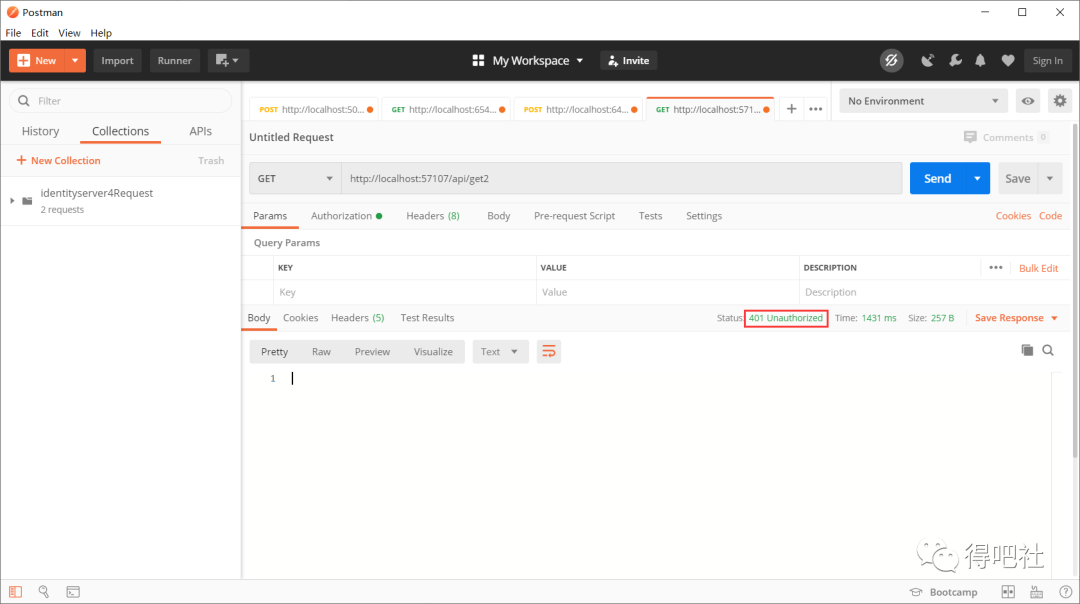Open the new window icon dropdown
This screenshot has height=604, width=1080.
pos(227,61)
